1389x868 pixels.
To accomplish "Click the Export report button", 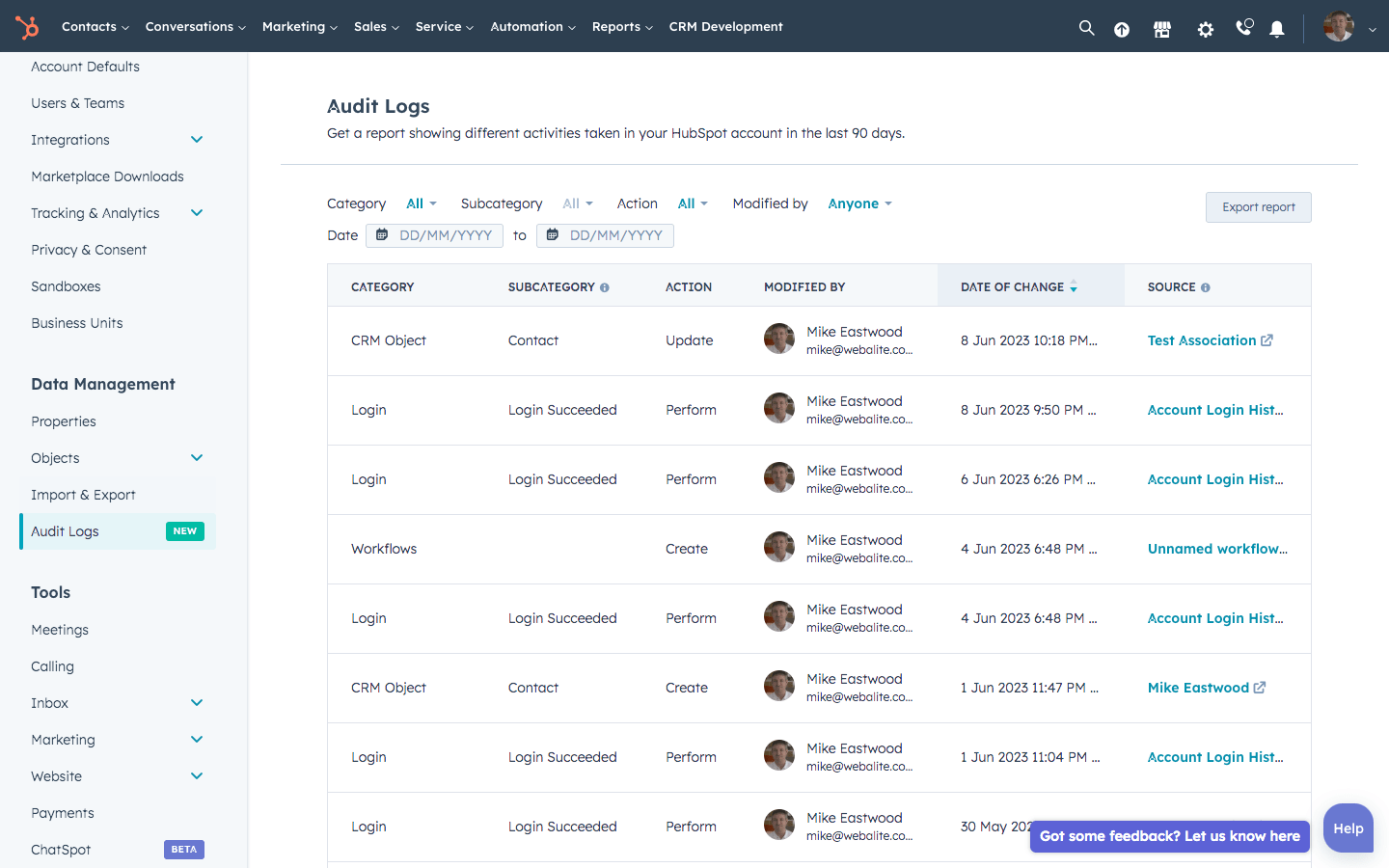I will [x=1259, y=207].
